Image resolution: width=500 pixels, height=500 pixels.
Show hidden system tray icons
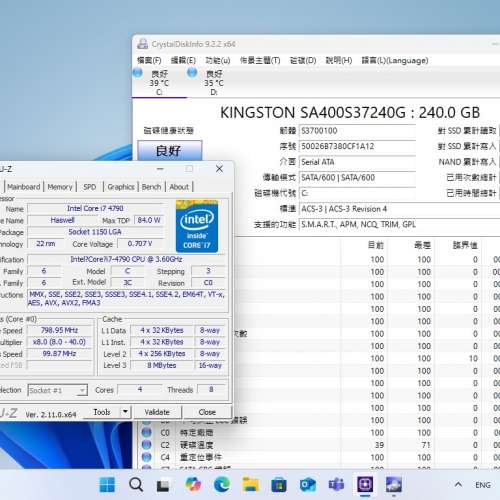[x=458, y=485]
